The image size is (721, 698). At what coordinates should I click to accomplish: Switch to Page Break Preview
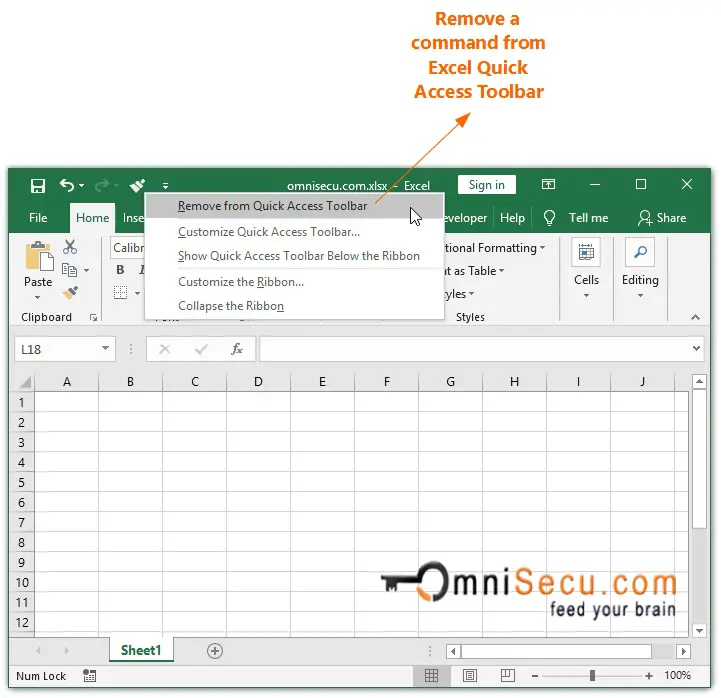pyautogui.click(x=507, y=675)
